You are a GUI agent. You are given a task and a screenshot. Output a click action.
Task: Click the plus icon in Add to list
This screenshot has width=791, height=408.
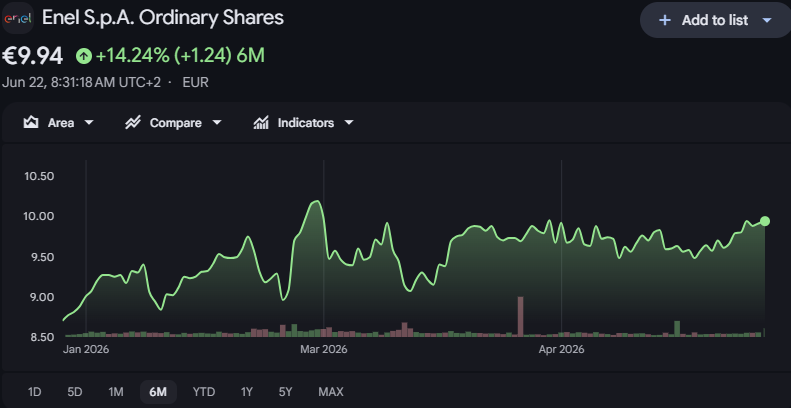click(665, 20)
